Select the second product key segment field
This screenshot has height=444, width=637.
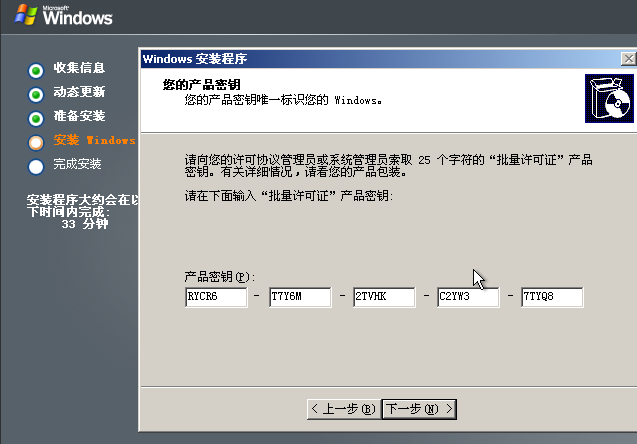tap(299, 297)
